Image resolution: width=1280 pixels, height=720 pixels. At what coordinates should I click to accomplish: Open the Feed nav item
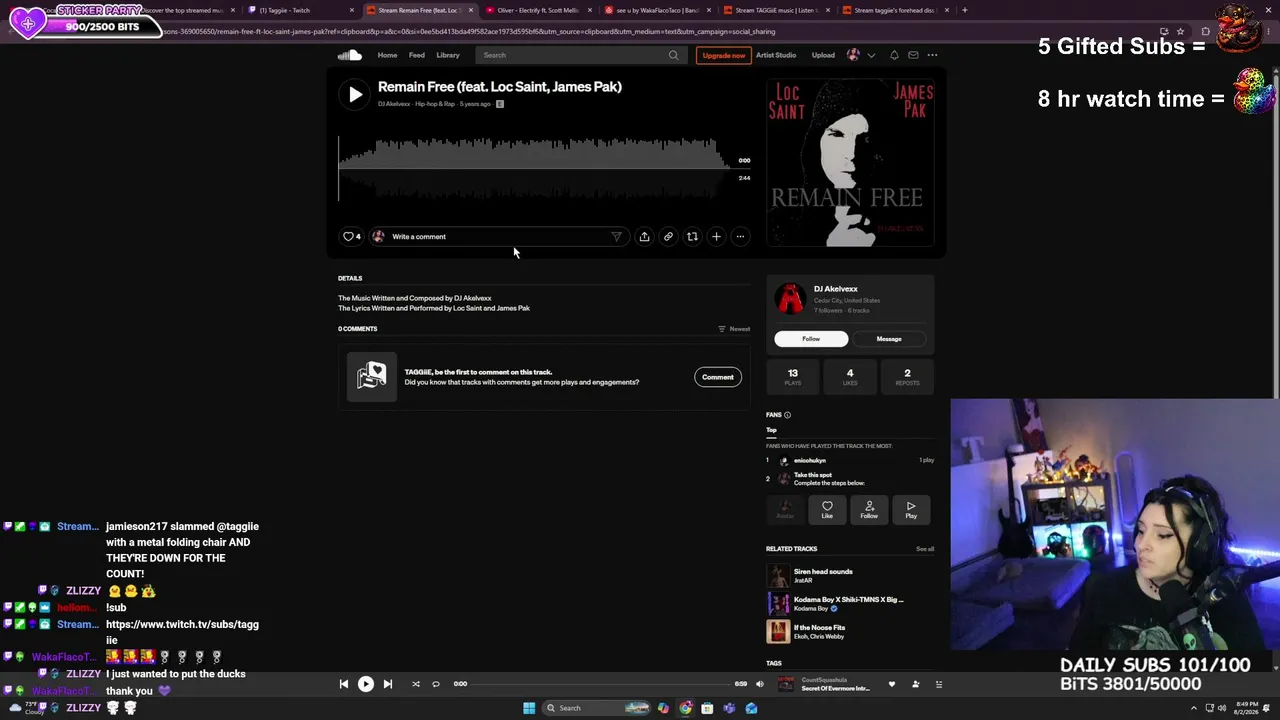(x=417, y=55)
